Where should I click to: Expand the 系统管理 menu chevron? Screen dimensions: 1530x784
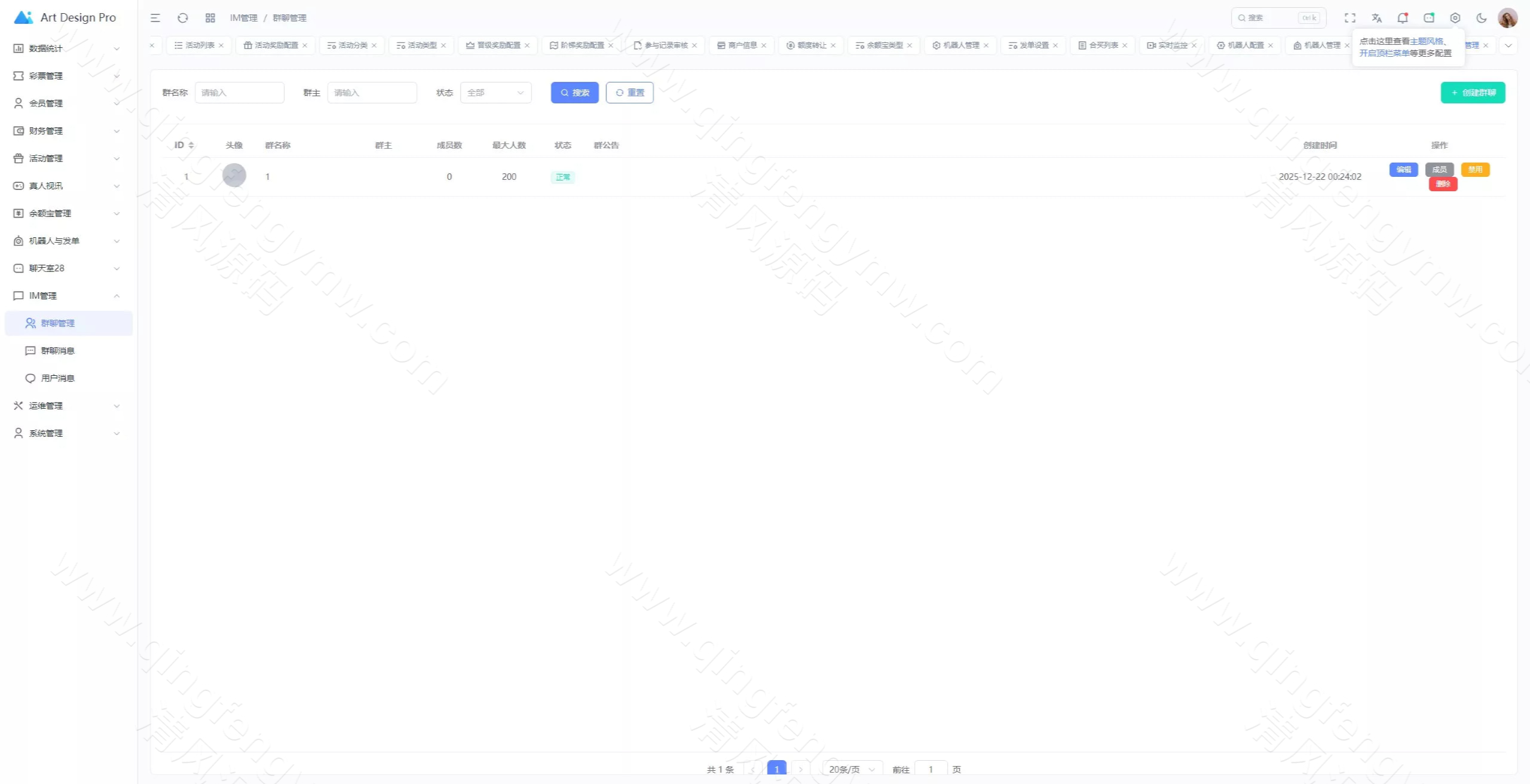pyautogui.click(x=117, y=433)
